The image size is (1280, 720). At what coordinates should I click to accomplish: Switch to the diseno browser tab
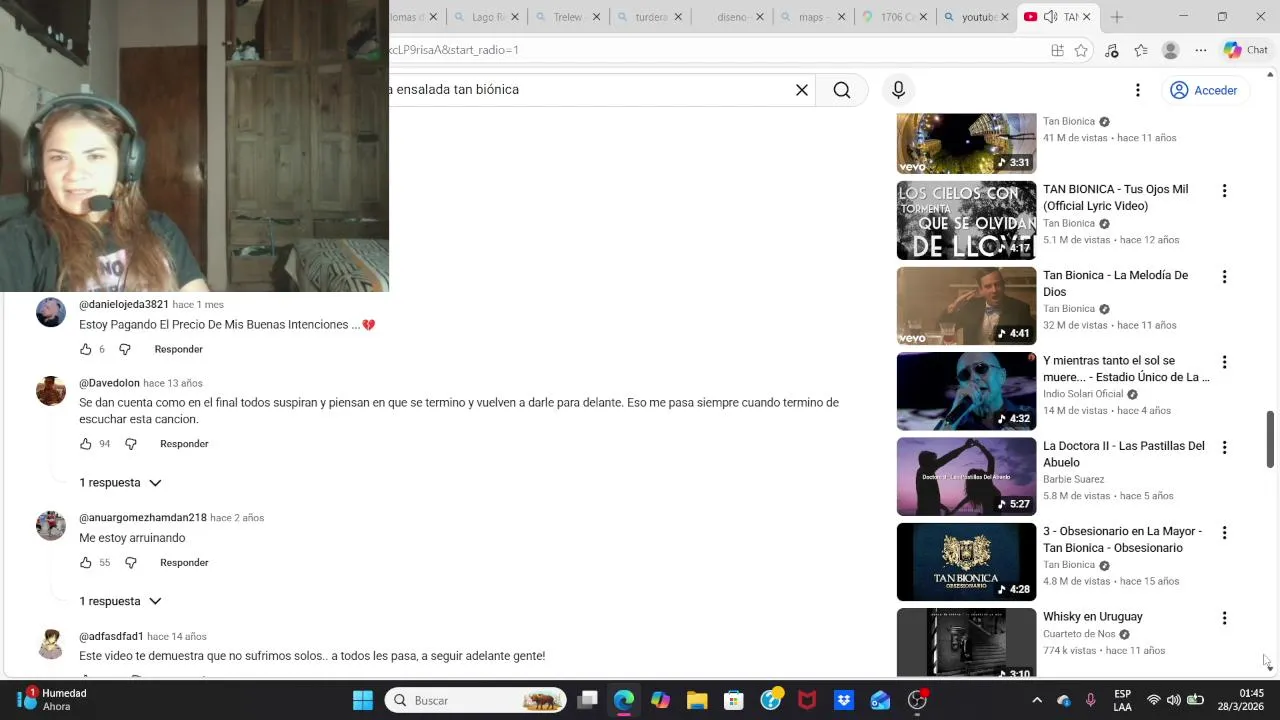732,17
